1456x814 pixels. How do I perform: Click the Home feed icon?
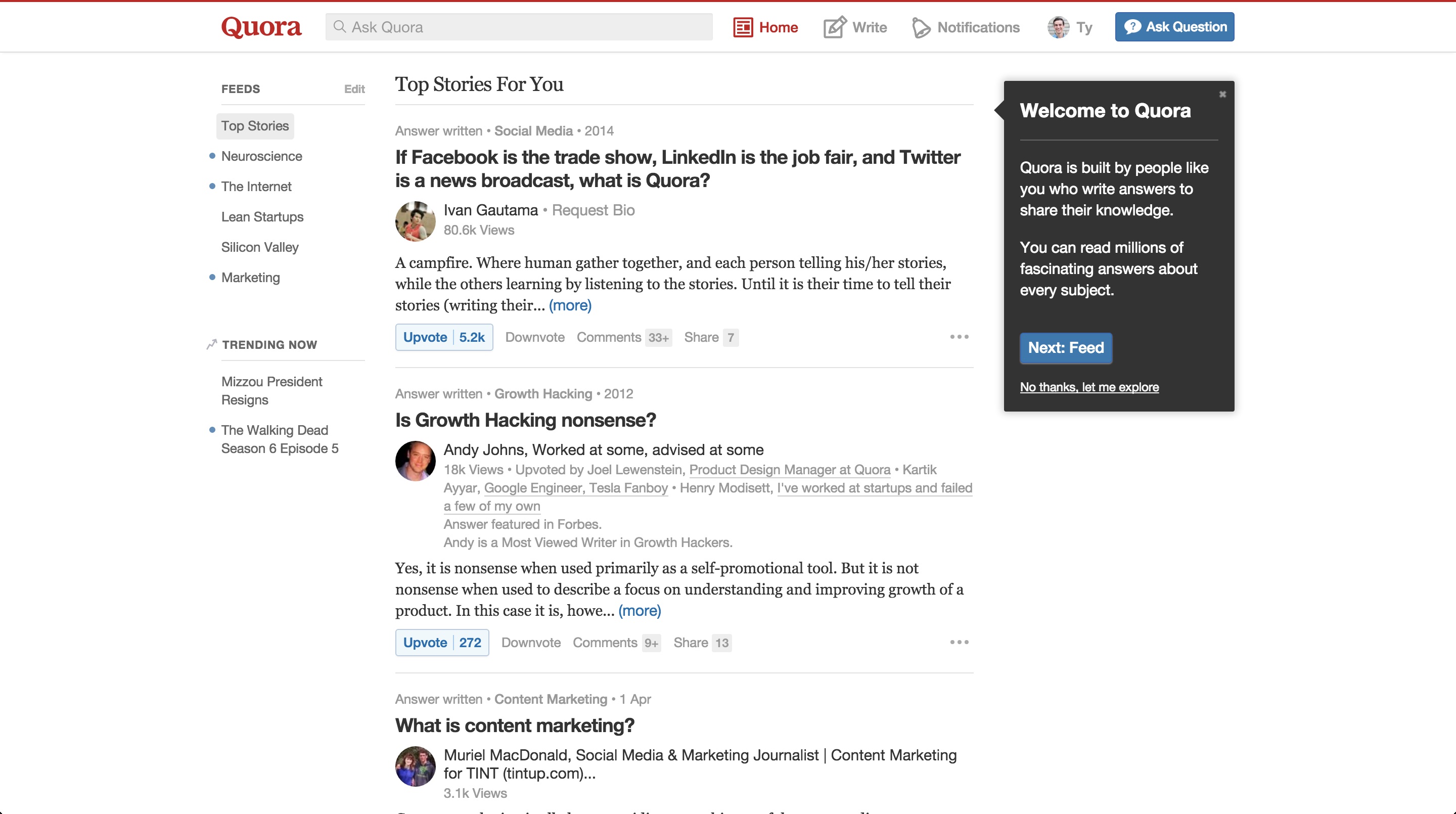(x=743, y=27)
